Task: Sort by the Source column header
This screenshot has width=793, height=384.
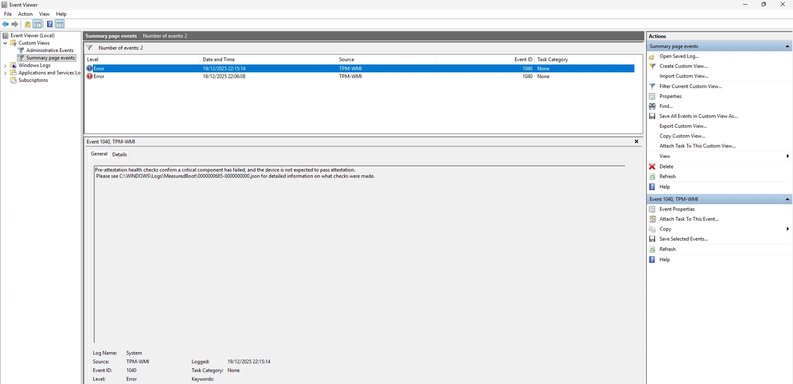Action: [x=386, y=60]
